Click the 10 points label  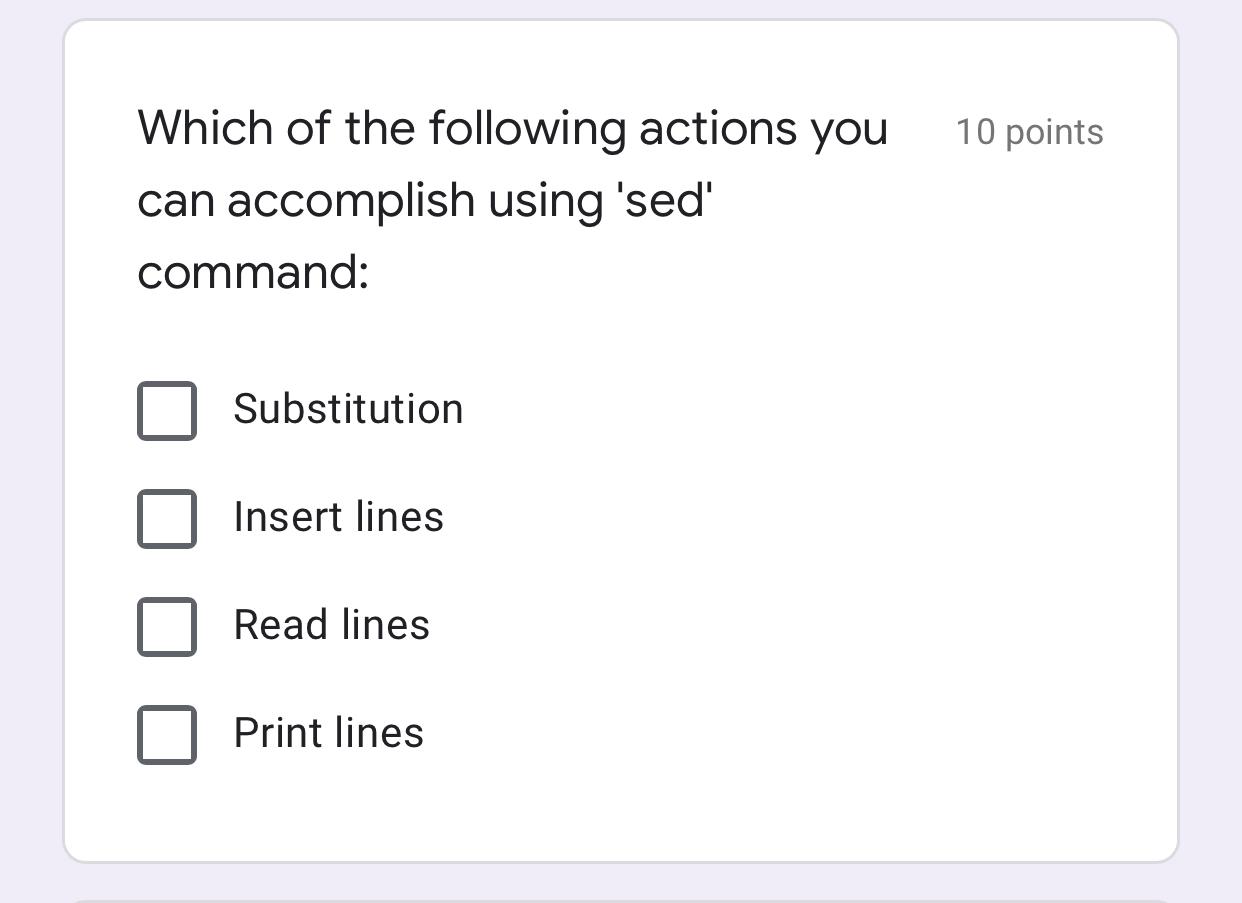1029,131
